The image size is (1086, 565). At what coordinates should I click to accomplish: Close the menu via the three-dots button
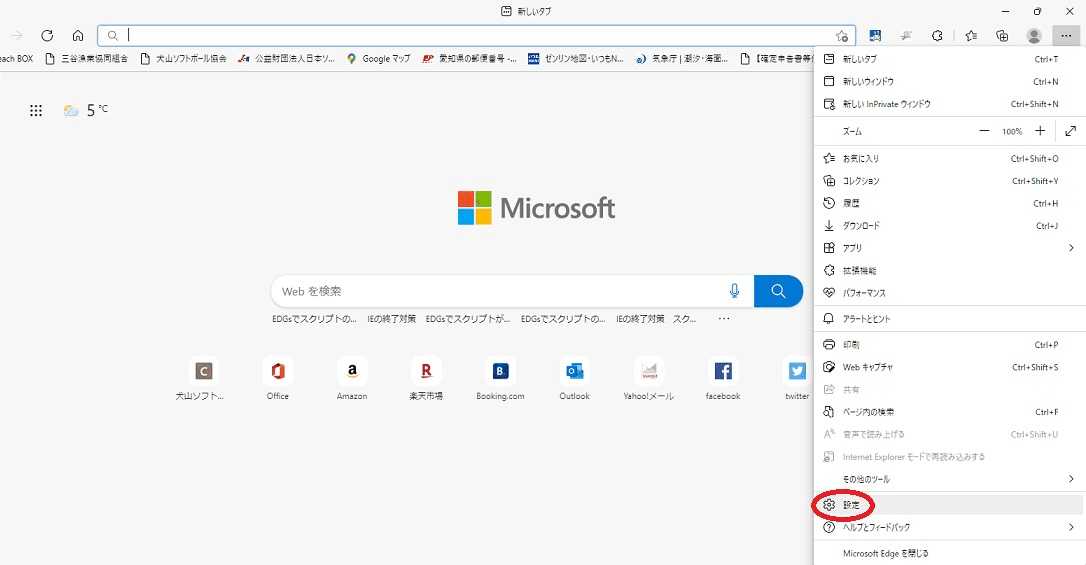(1065, 35)
